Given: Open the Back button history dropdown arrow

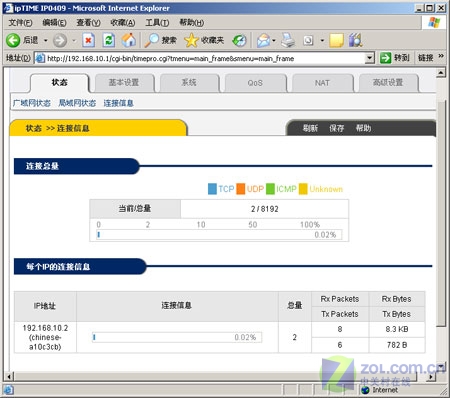Looking at the screenshot, I should coord(46,41).
